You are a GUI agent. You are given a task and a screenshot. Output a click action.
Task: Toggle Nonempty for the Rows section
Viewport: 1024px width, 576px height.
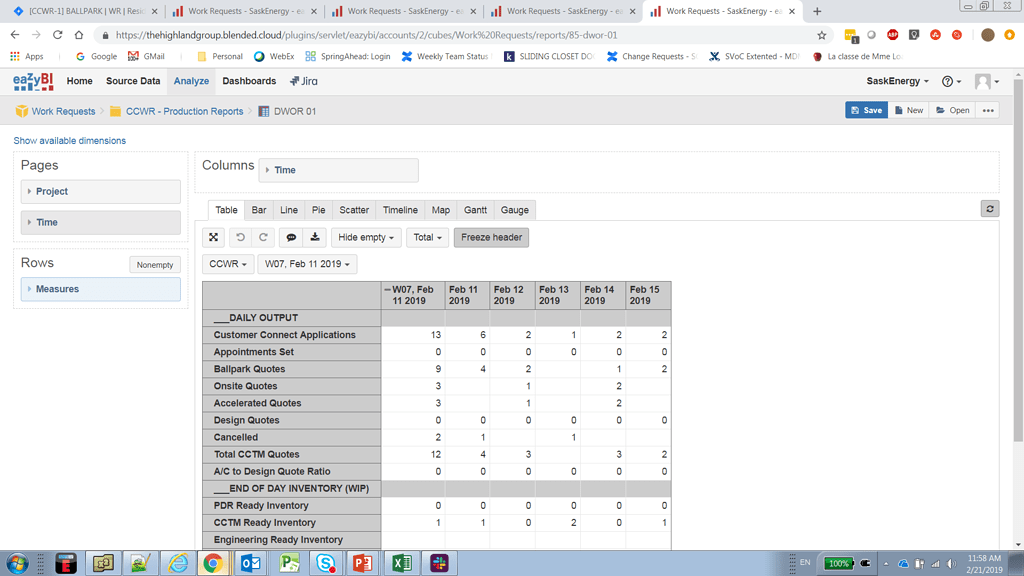click(x=155, y=264)
